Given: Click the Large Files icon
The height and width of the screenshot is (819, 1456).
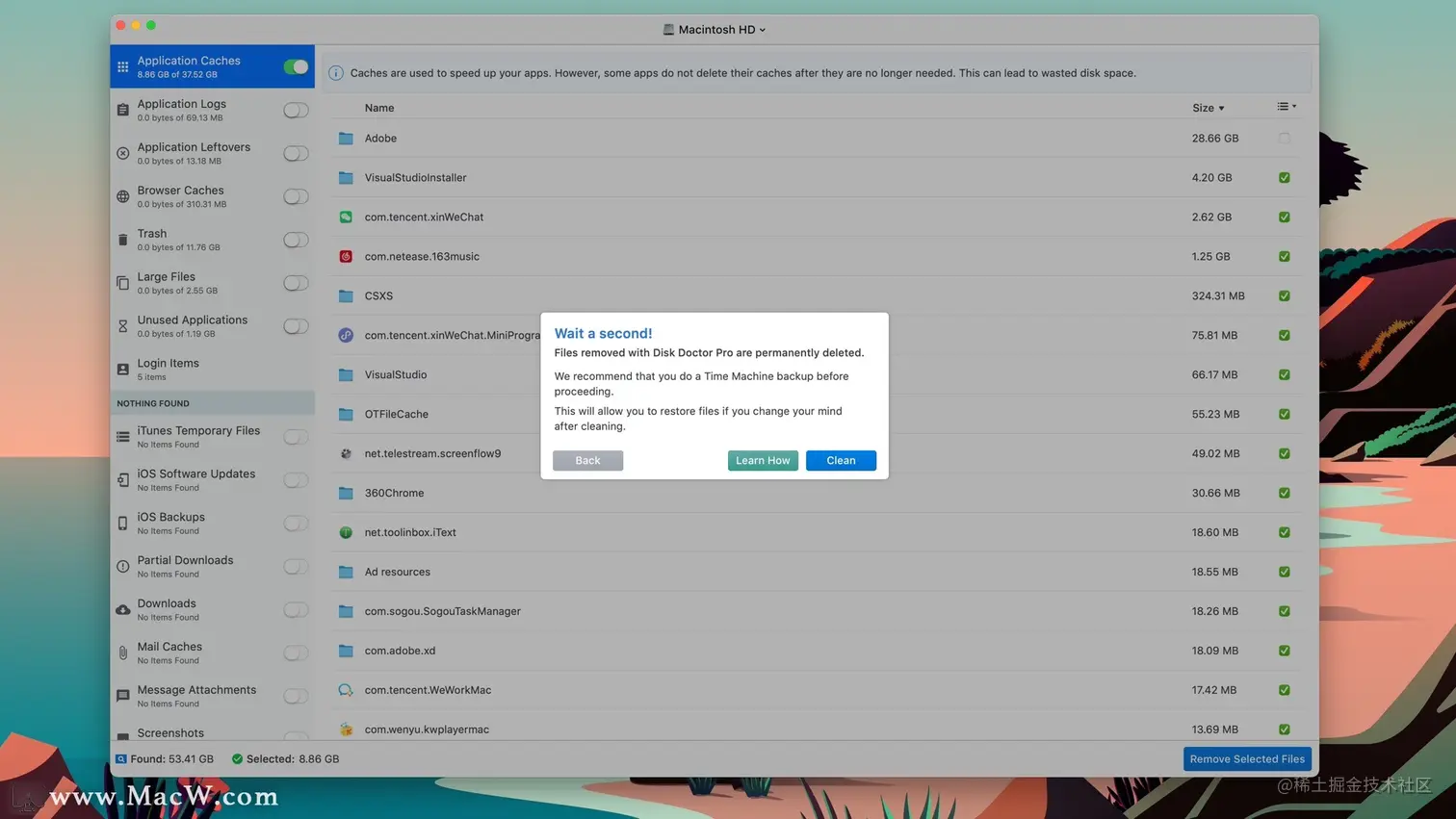Looking at the screenshot, I should pyautogui.click(x=123, y=283).
